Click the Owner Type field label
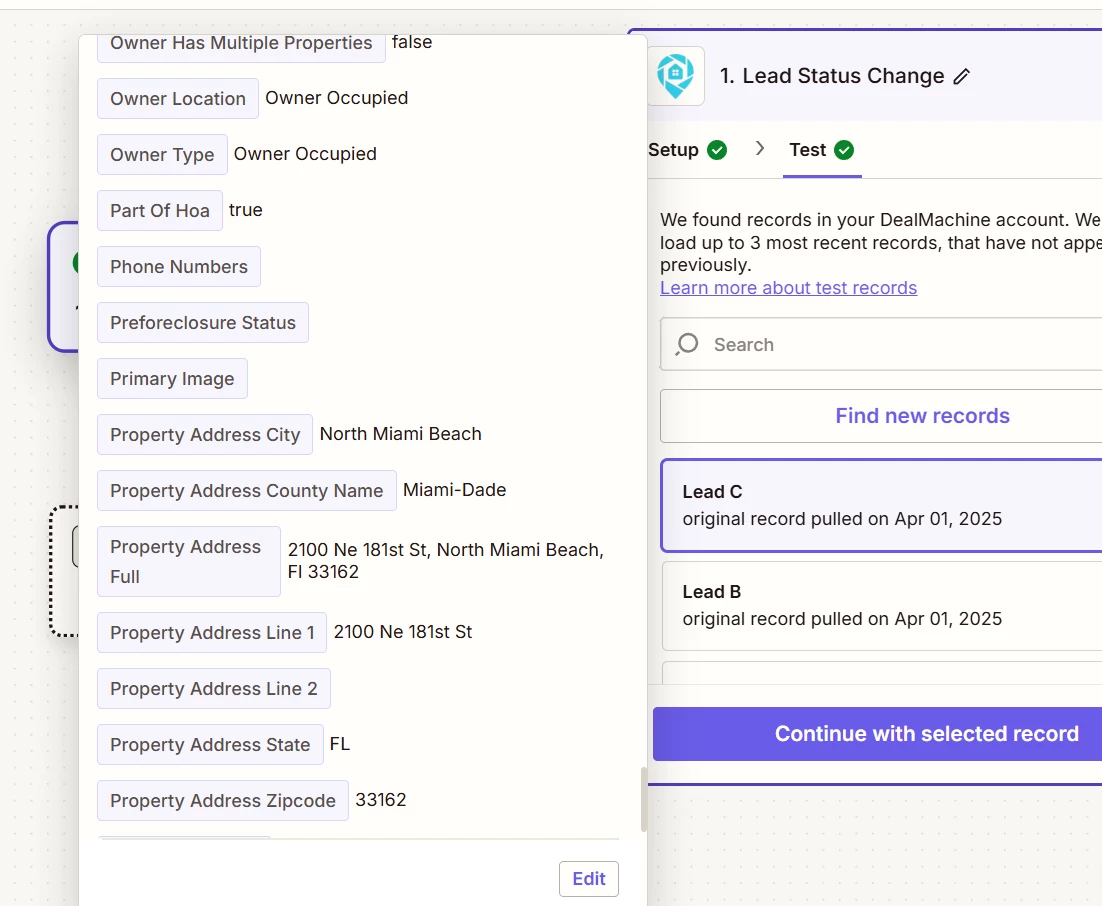This screenshot has width=1102, height=906. pyautogui.click(x=162, y=155)
